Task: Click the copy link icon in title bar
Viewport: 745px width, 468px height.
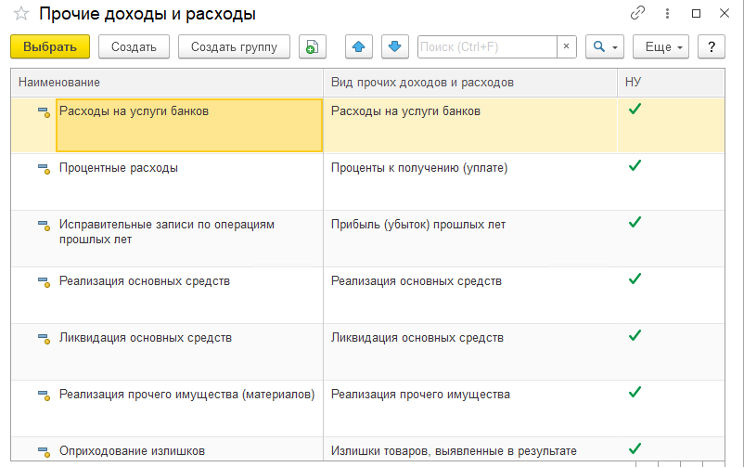Action: pyautogui.click(x=638, y=13)
